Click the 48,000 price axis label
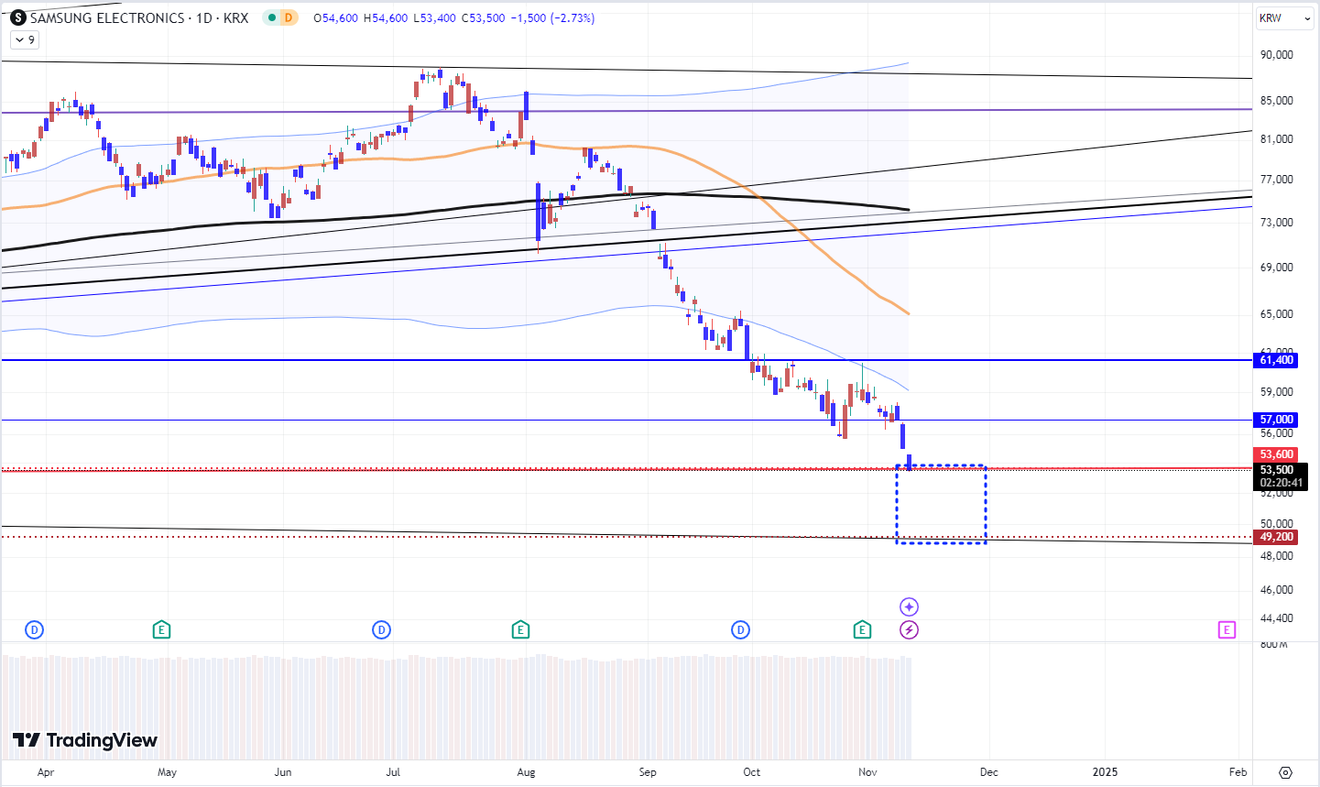The height and width of the screenshot is (787, 1320). (x=1276, y=555)
